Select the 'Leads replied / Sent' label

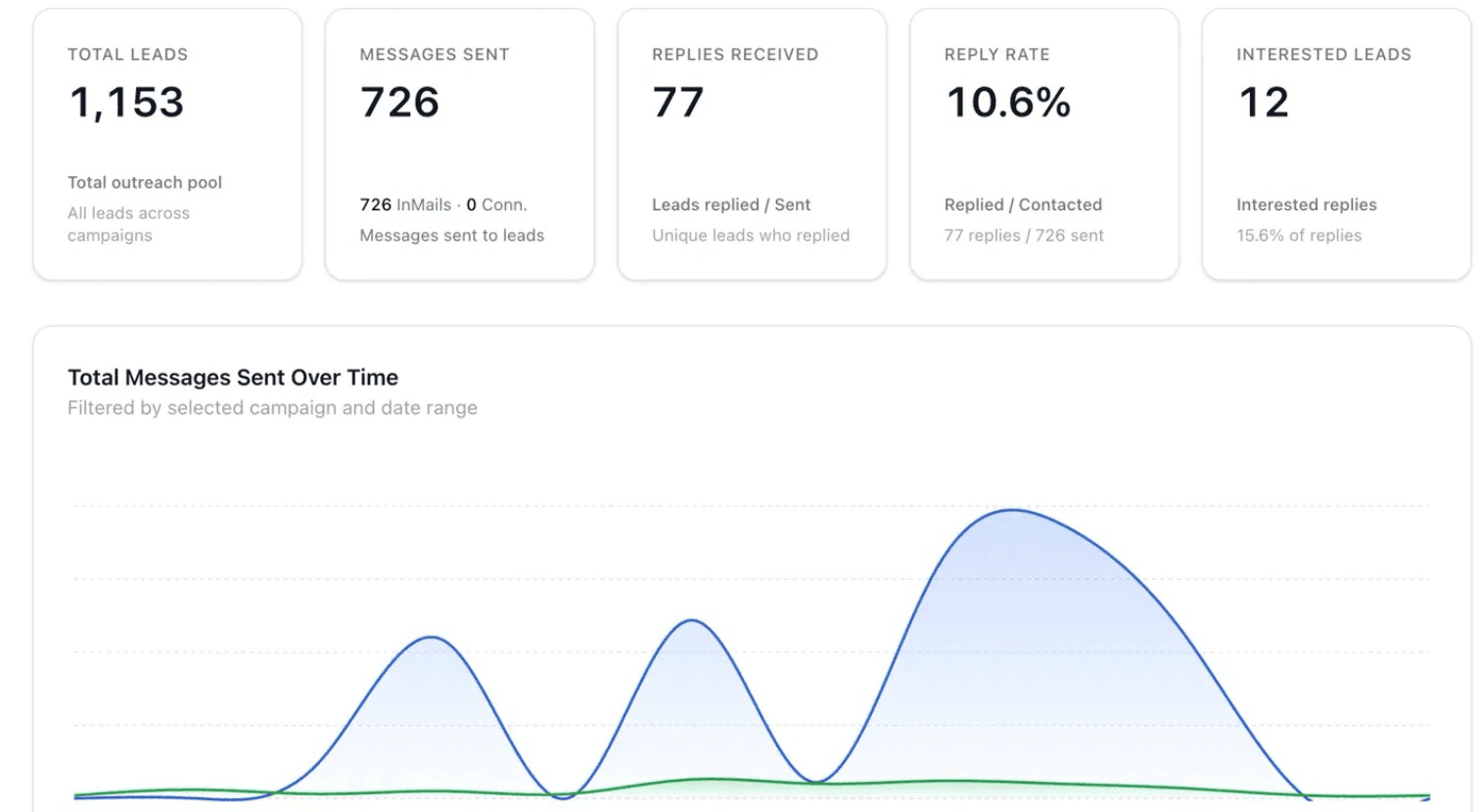click(731, 204)
